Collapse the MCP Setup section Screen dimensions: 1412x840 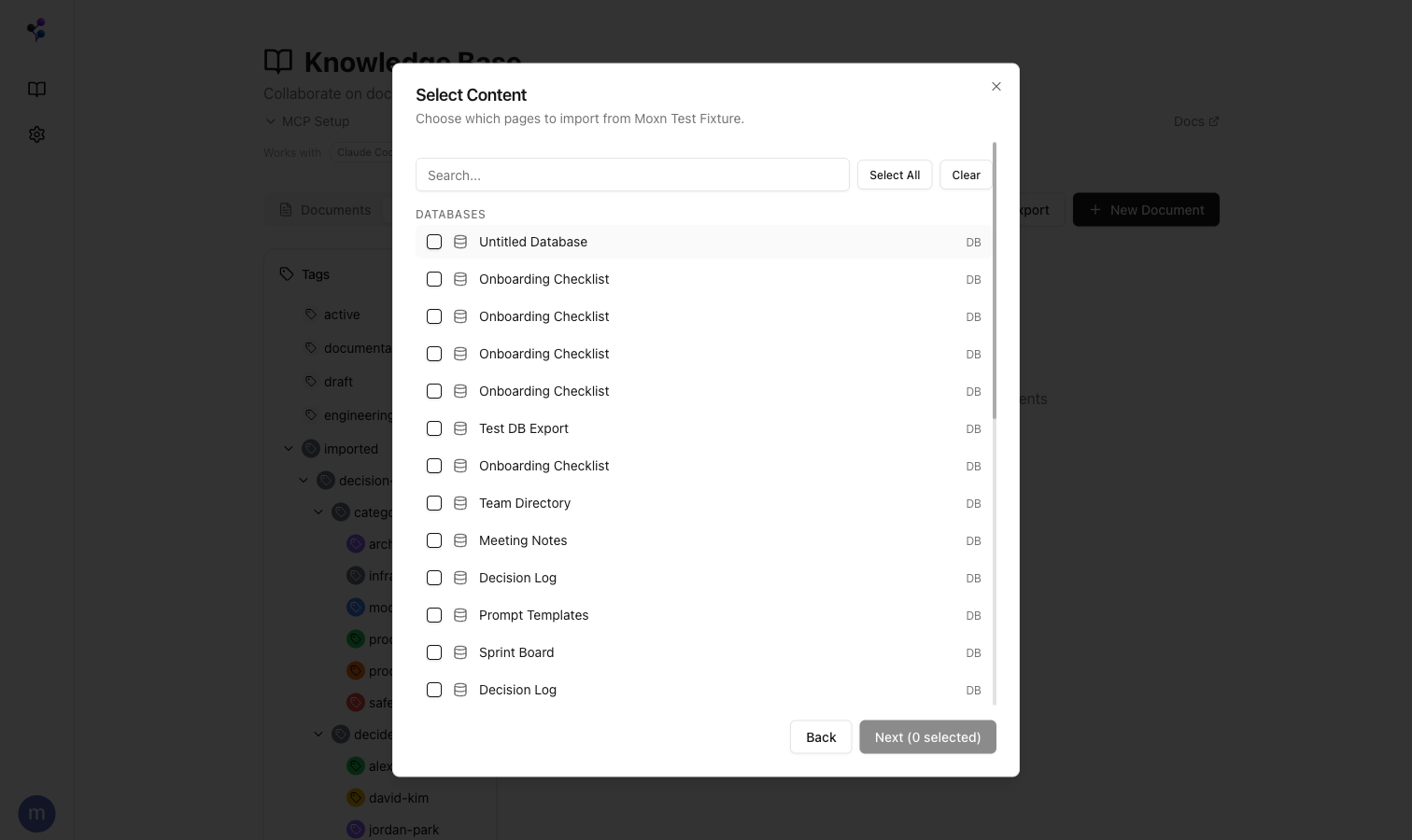click(x=269, y=120)
